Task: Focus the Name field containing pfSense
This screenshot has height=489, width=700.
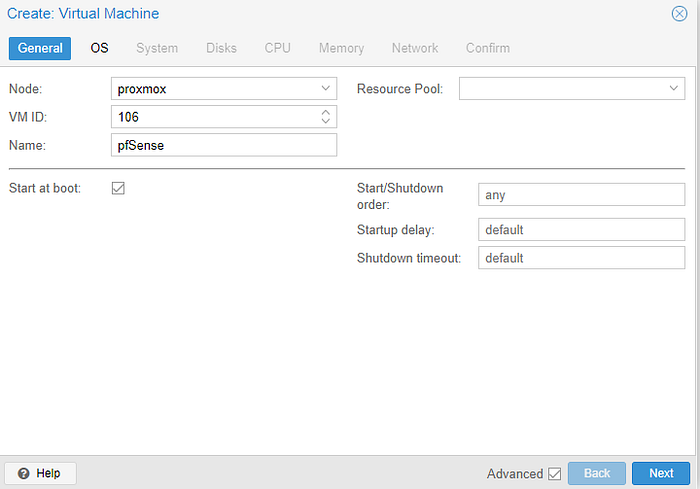Action: [224, 145]
